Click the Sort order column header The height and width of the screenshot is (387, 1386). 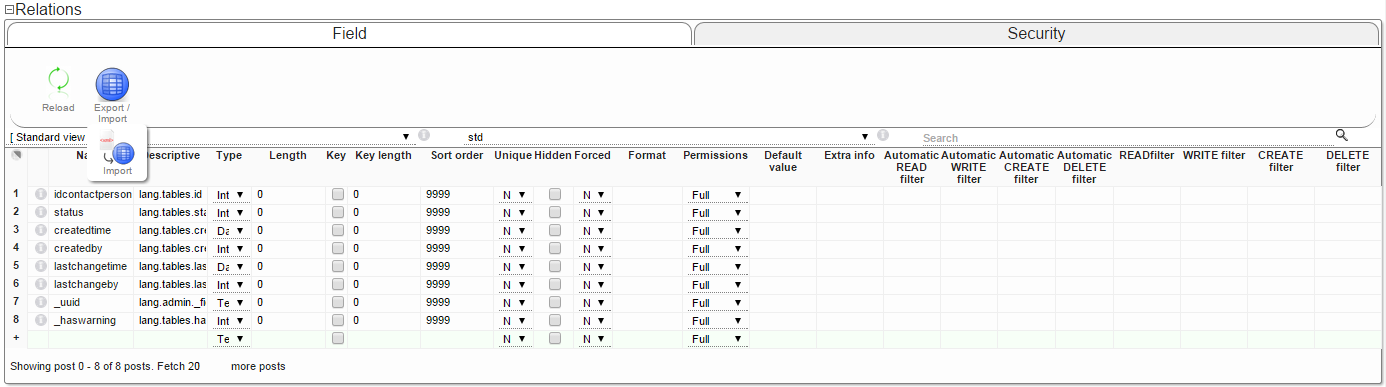pos(457,156)
